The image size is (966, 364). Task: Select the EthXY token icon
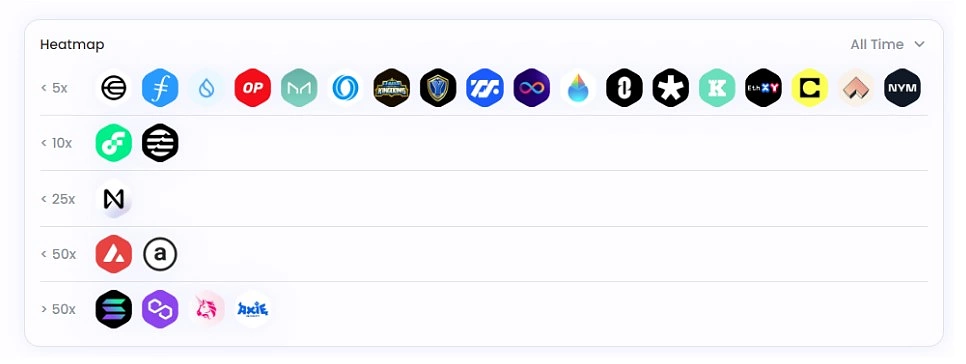(763, 87)
